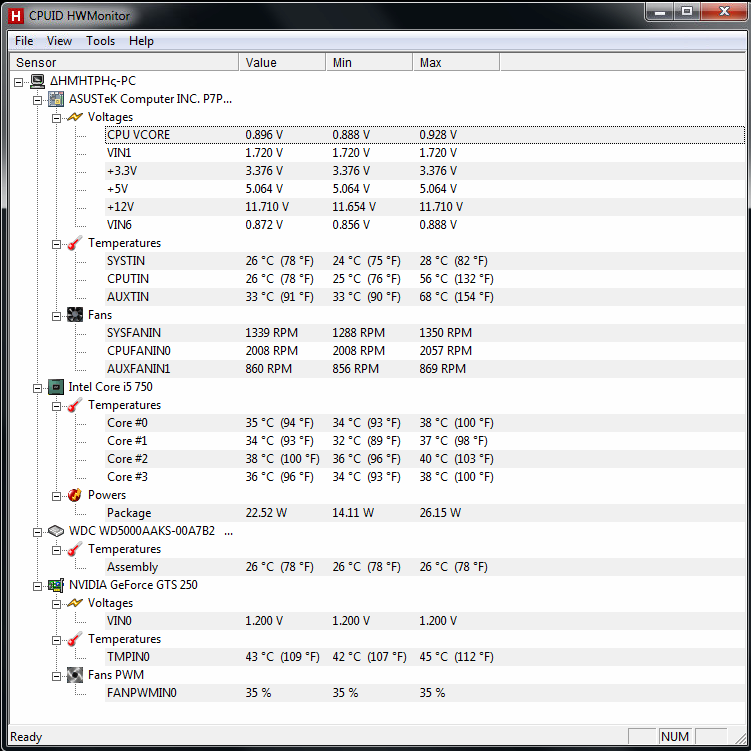751x751 pixels.
Task: Open the View menu
Action: [59, 41]
